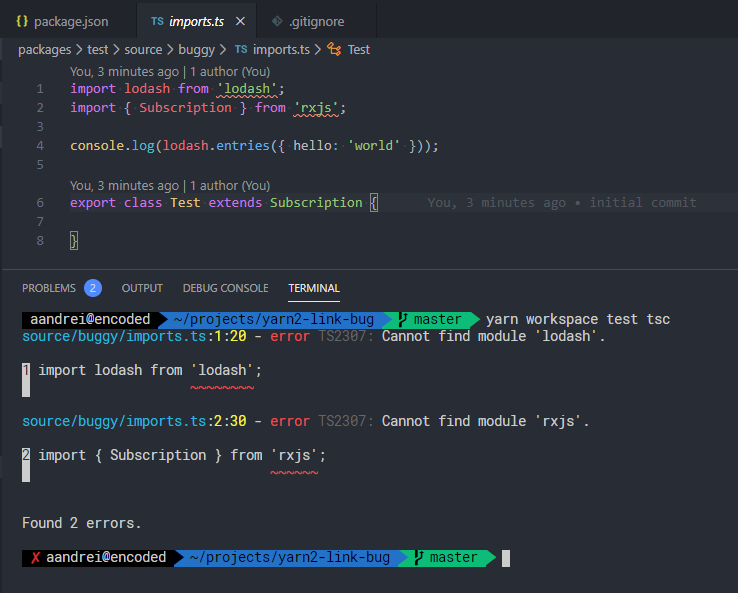The image size is (738, 593).
Task: Click line number 1 in the gutter
Action: 40,88
